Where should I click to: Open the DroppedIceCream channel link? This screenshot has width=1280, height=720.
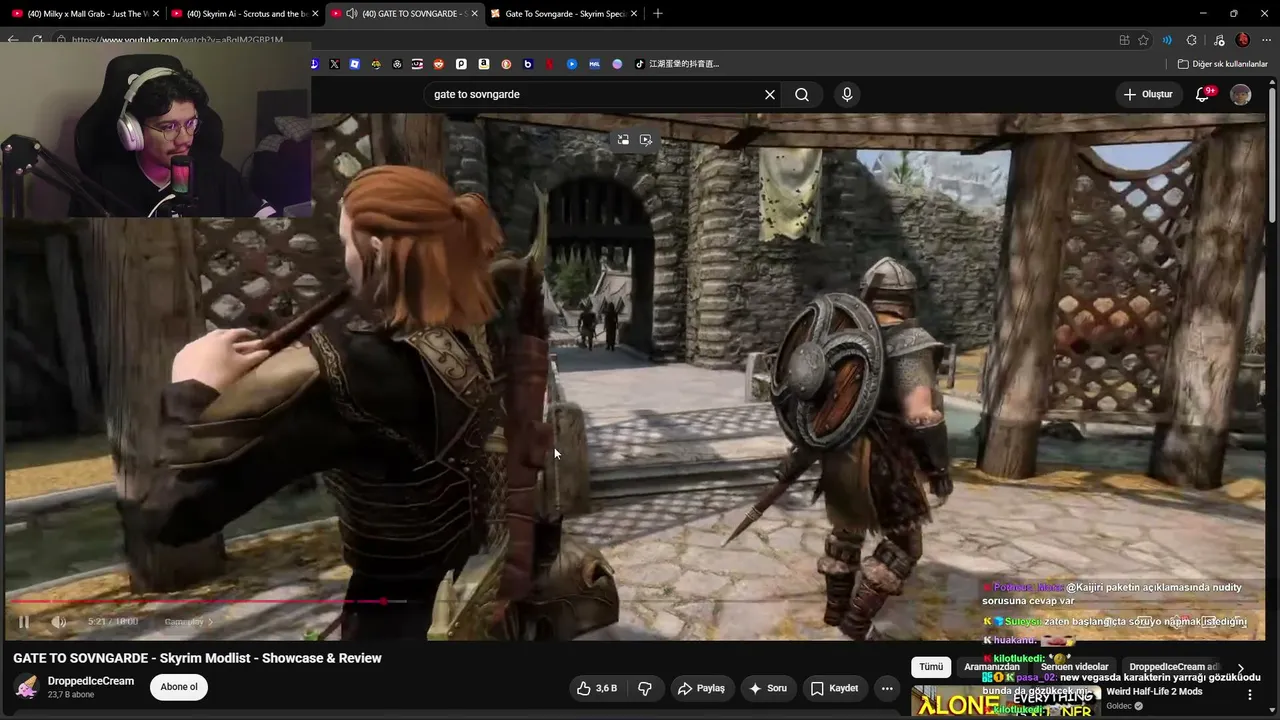pyautogui.click(x=91, y=681)
